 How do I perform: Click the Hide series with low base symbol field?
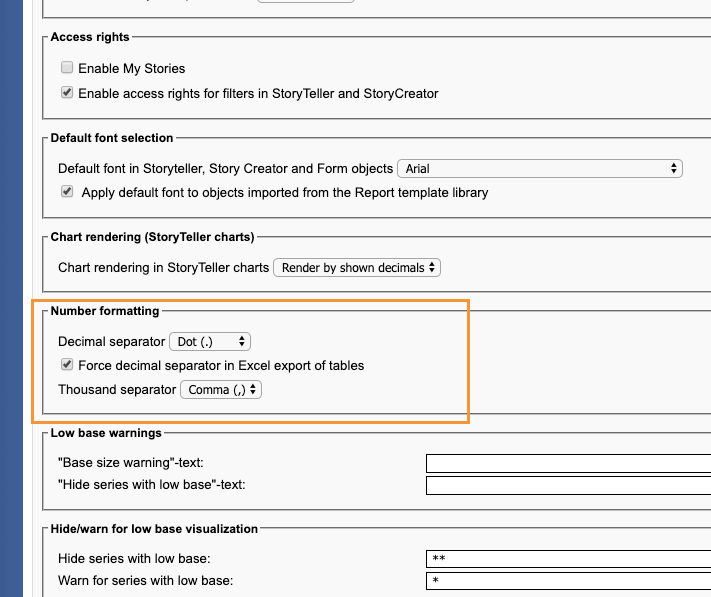click(569, 559)
